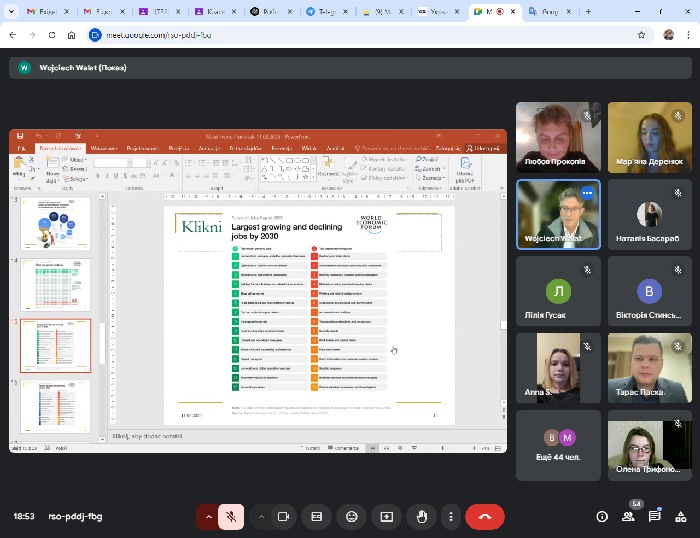Select Wojciech Walat's video tile
The width and height of the screenshot is (700, 538).
click(558, 214)
